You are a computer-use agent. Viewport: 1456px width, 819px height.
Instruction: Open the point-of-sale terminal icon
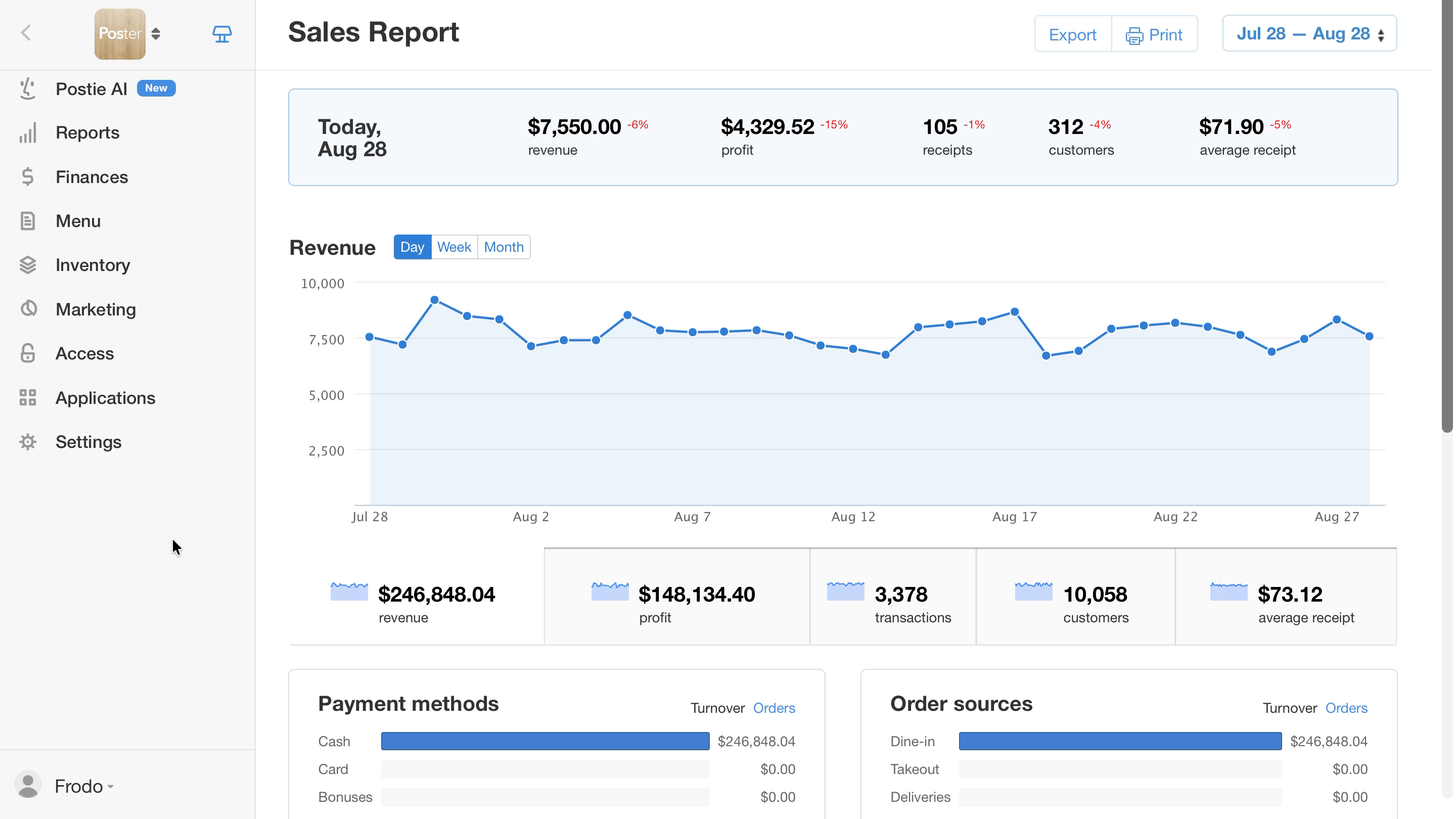(222, 34)
